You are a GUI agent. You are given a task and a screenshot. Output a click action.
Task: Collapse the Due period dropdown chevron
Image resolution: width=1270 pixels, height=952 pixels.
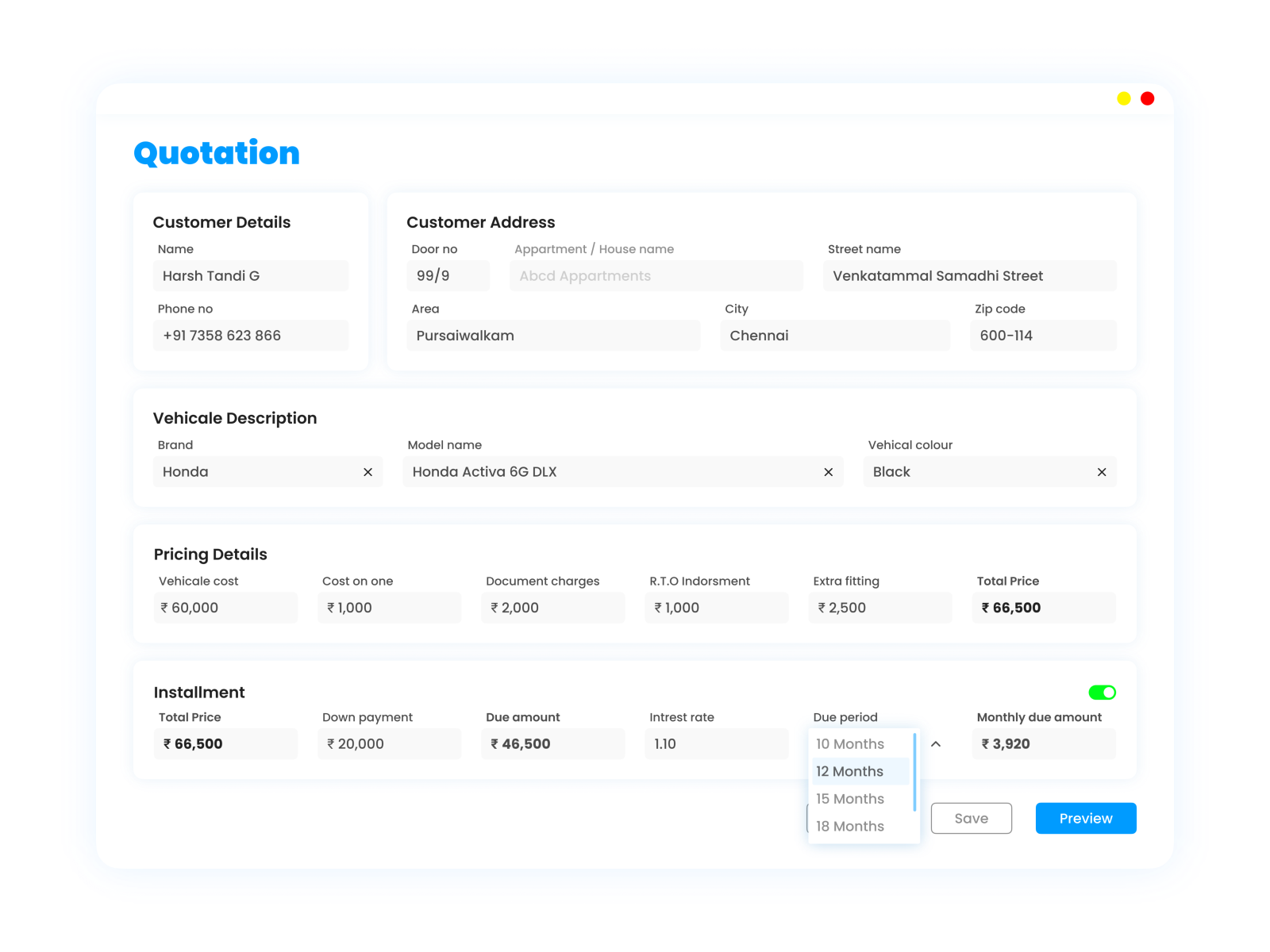[x=936, y=744]
